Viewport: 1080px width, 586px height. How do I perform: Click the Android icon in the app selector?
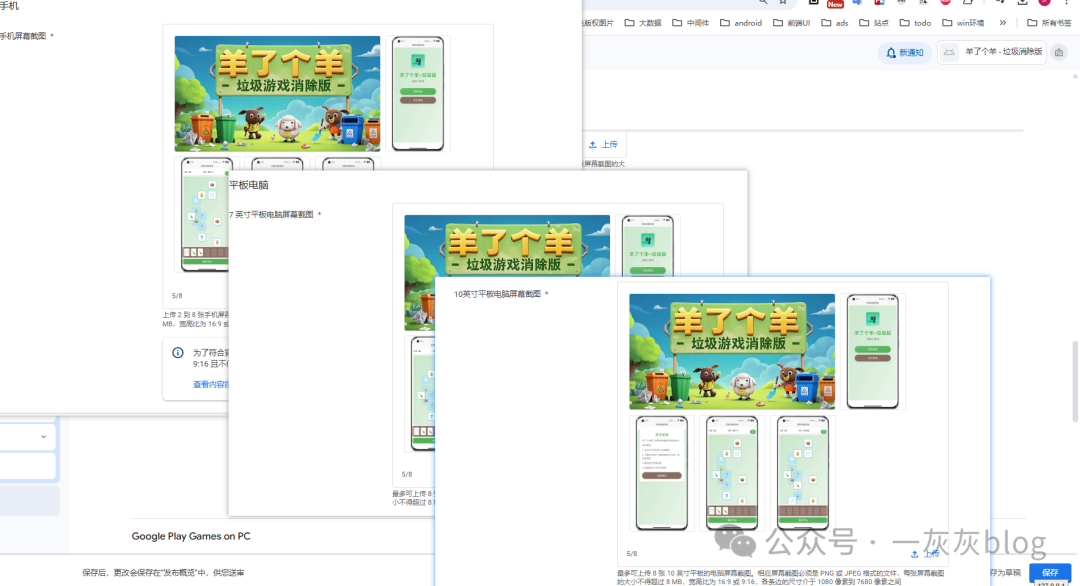[x=949, y=52]
